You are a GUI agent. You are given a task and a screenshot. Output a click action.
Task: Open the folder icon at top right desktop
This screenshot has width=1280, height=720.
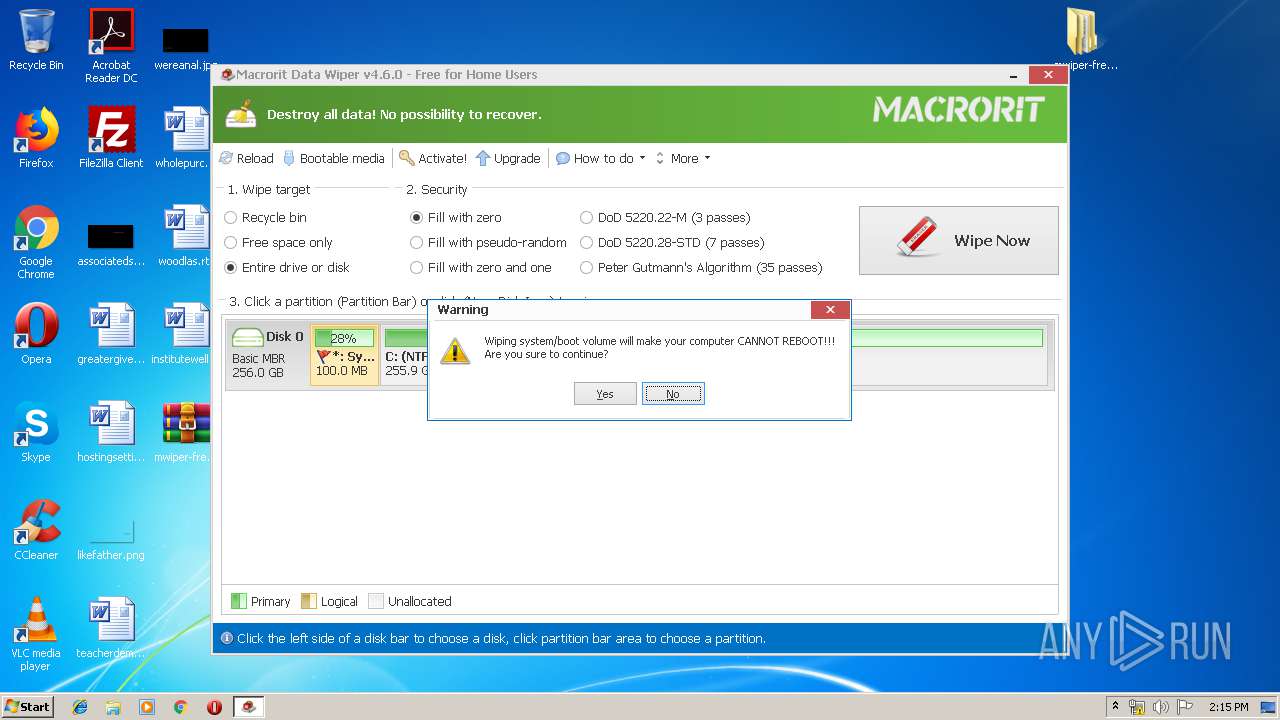[1084, 40]
